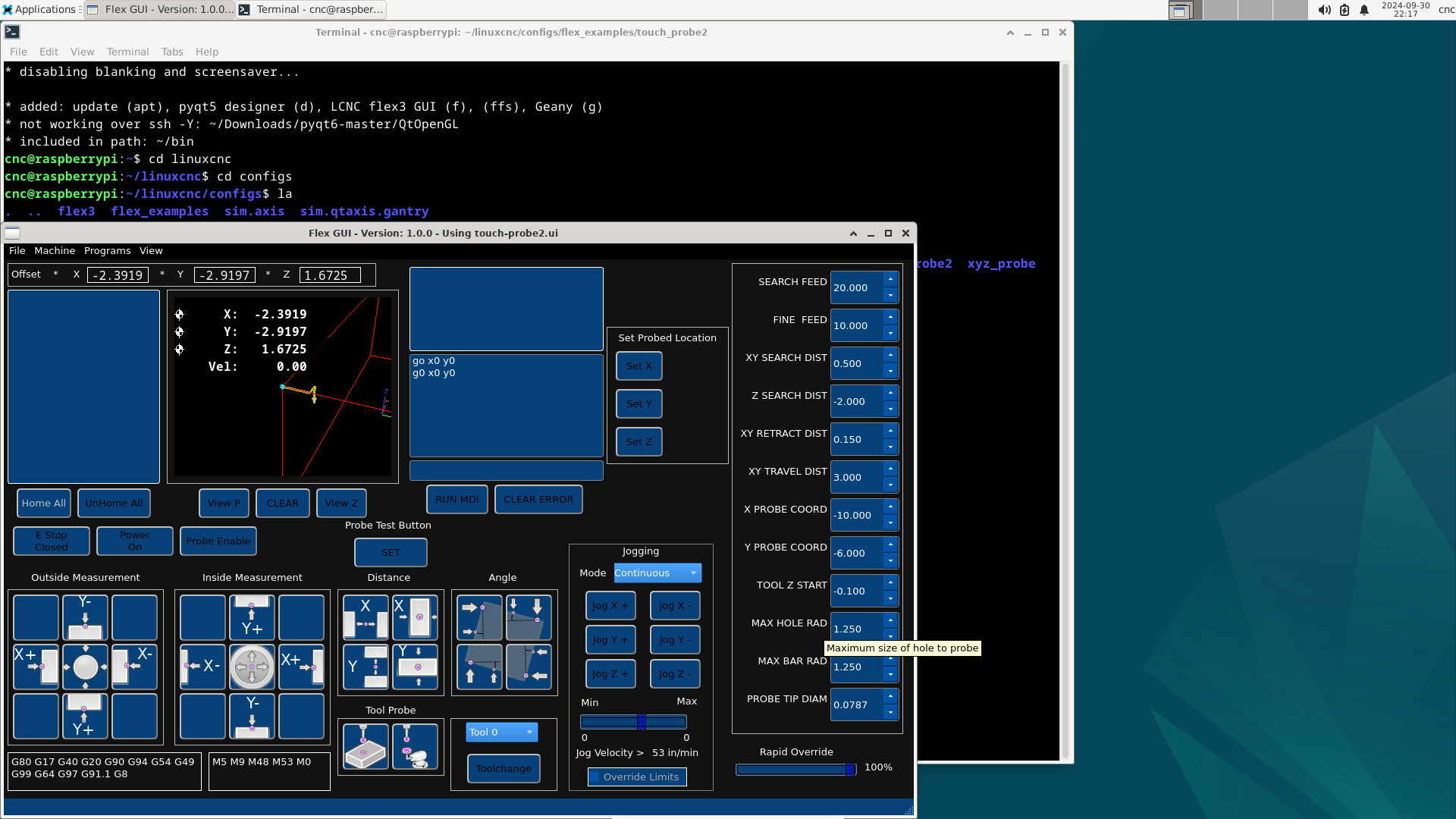
Task: Increase PROBE TIP DIAM with up arrow
Action: pos(890,696)
